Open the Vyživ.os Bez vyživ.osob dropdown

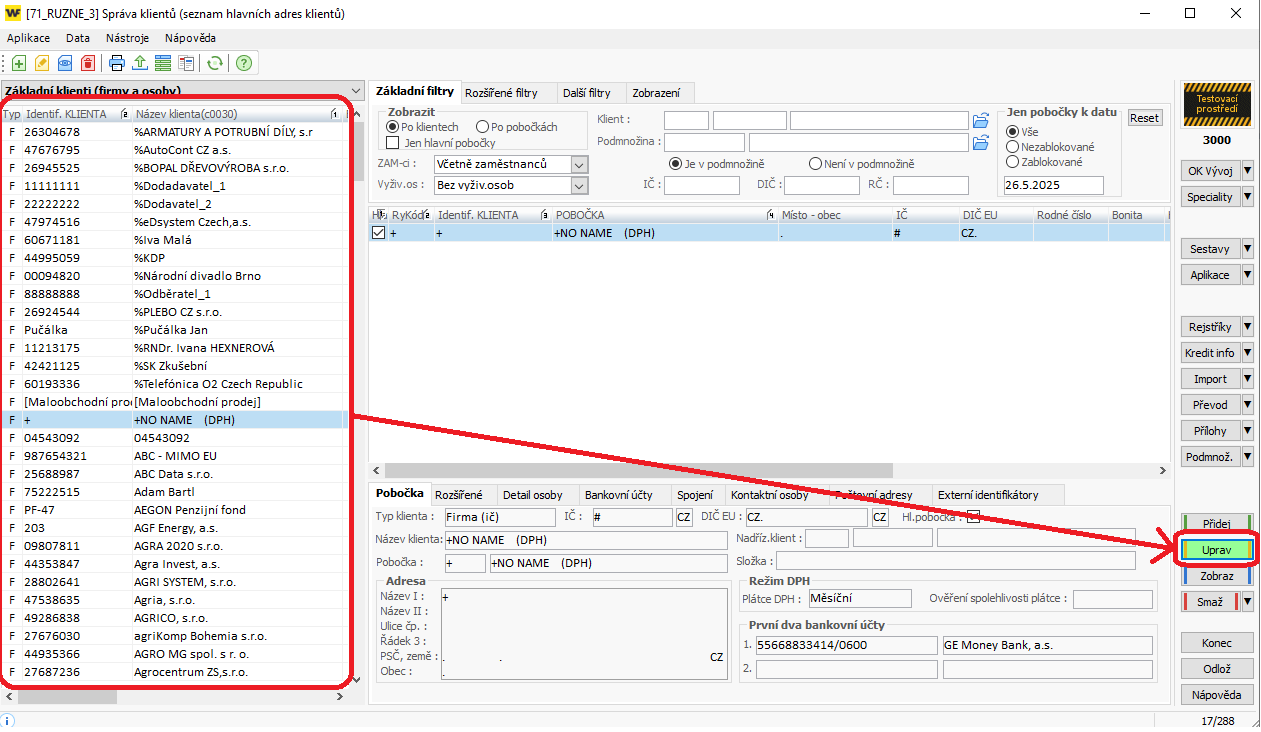click(579, 185)
